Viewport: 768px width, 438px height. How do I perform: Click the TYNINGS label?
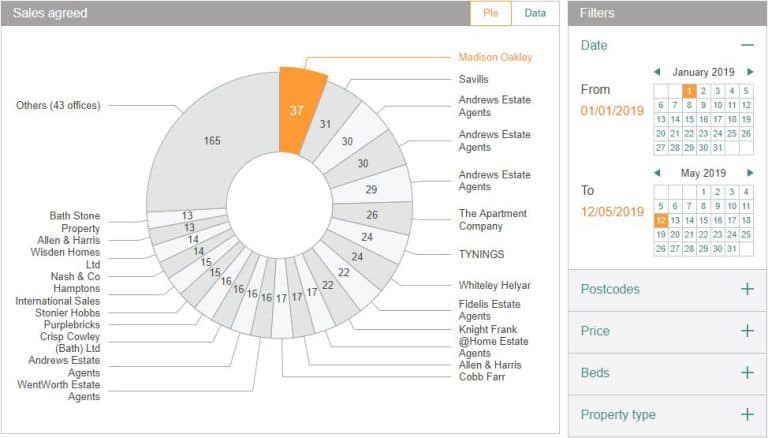click(x=481, y=254)
